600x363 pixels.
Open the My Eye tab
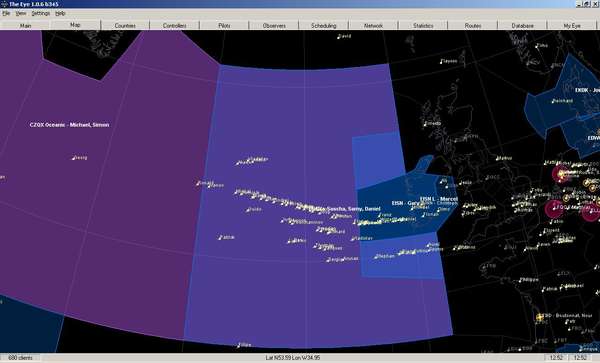(x=572, y=26)
